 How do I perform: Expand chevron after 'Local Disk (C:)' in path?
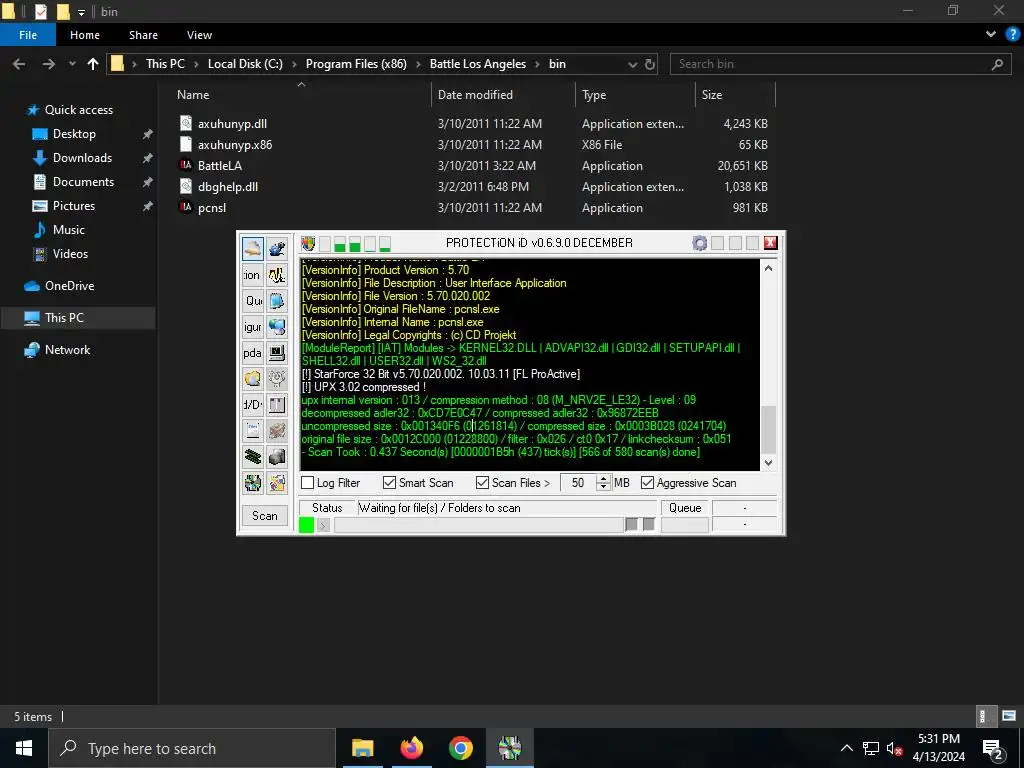[294, 64]
